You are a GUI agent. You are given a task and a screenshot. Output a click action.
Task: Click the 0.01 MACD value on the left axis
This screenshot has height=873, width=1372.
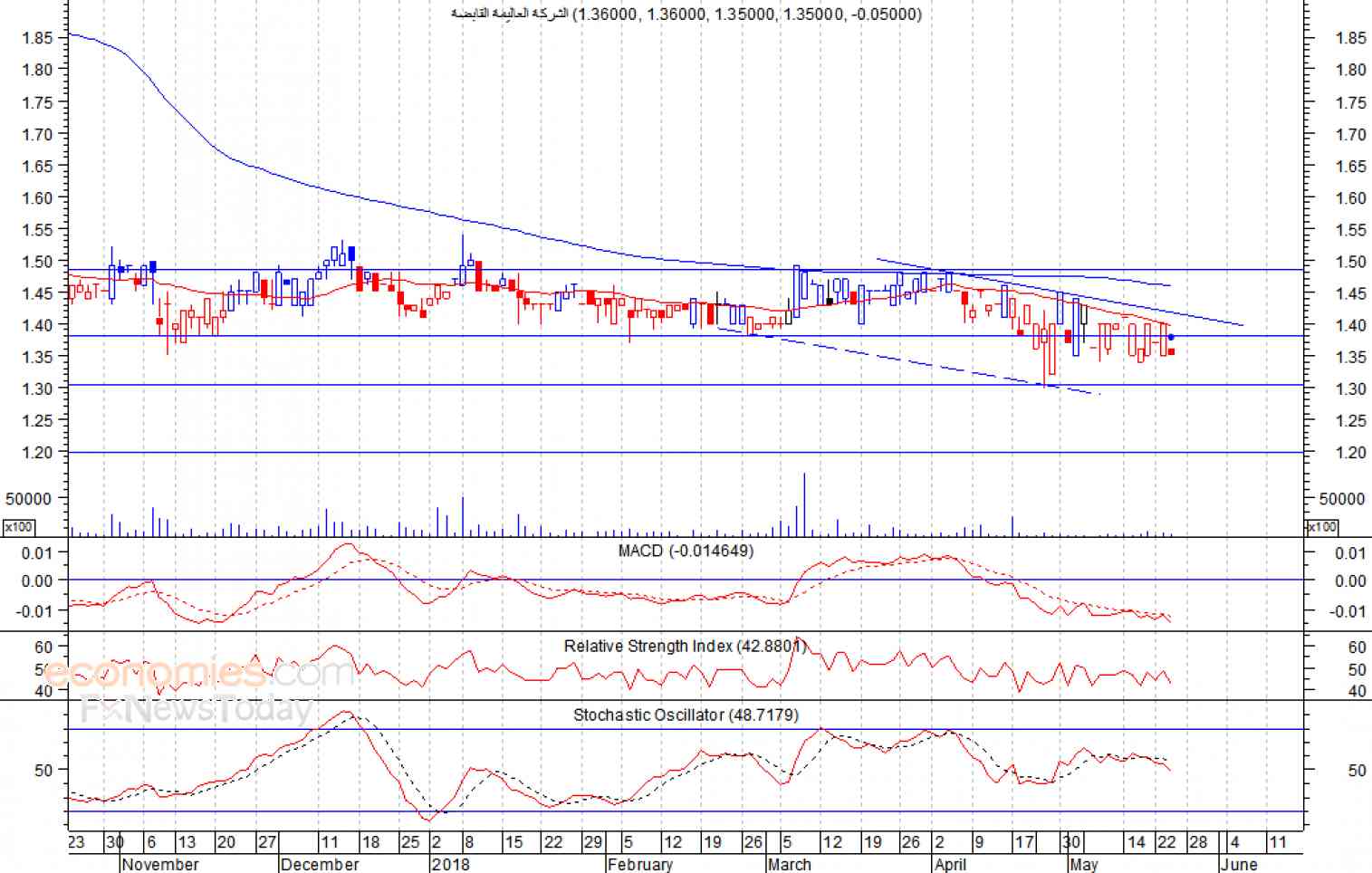(38, 552)
